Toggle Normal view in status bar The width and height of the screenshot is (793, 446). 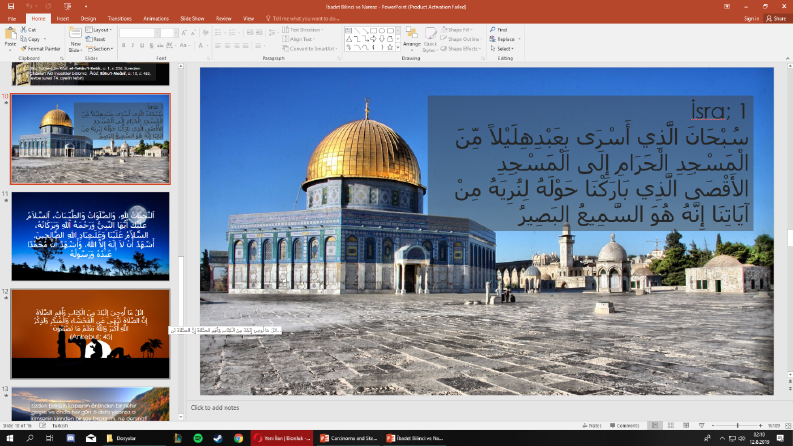[x=655, y=425]
